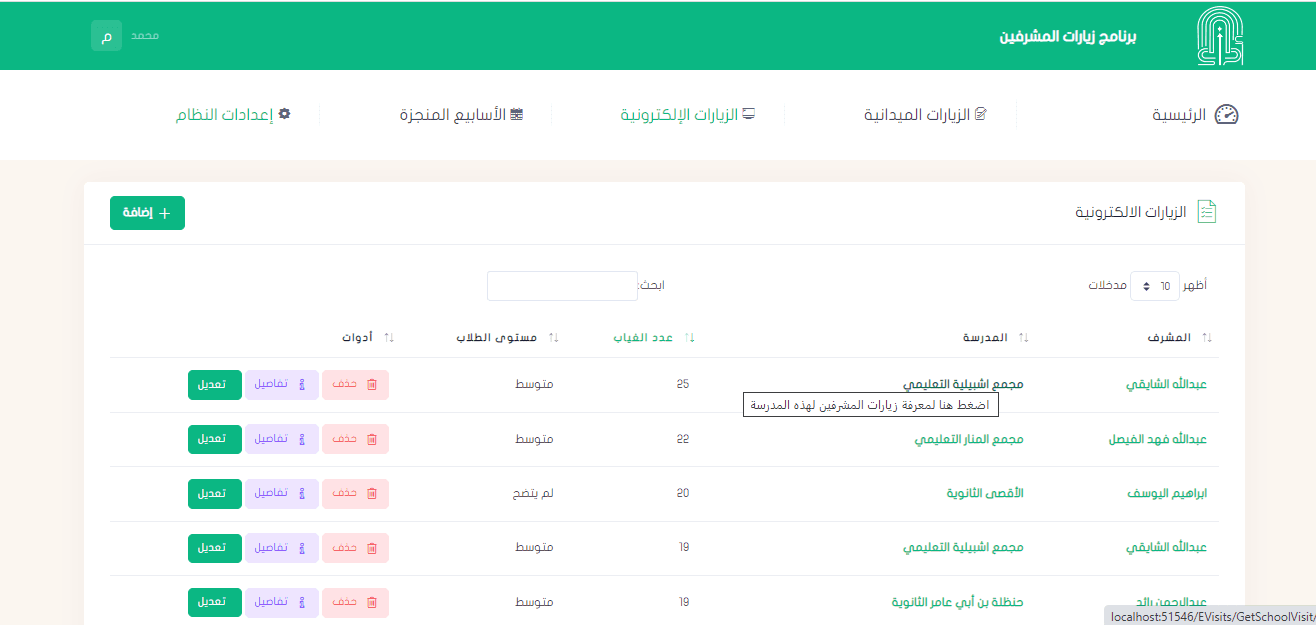
Task: Sort by عدد الغياب column icon
Action: [689, 338]
